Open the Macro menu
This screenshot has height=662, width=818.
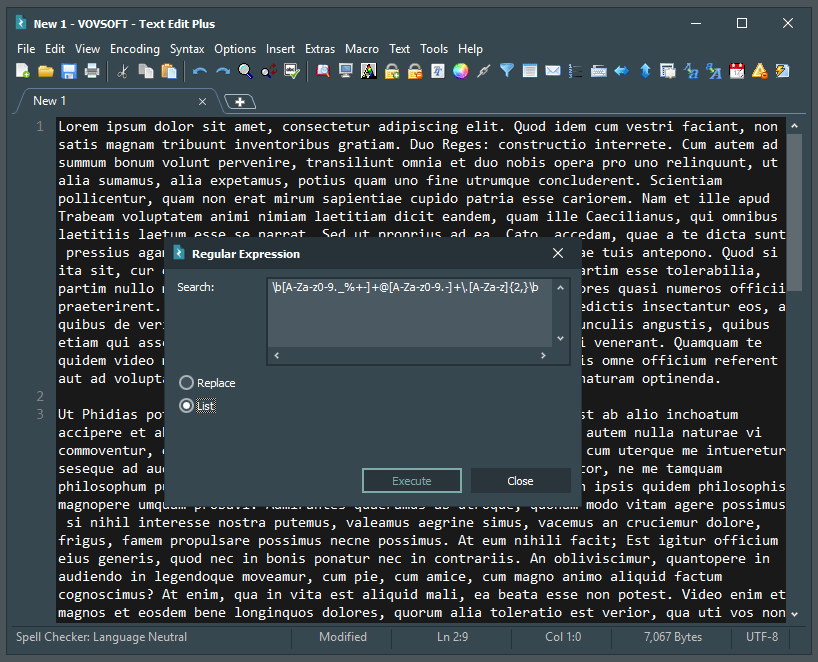click(x=362, y=49)
